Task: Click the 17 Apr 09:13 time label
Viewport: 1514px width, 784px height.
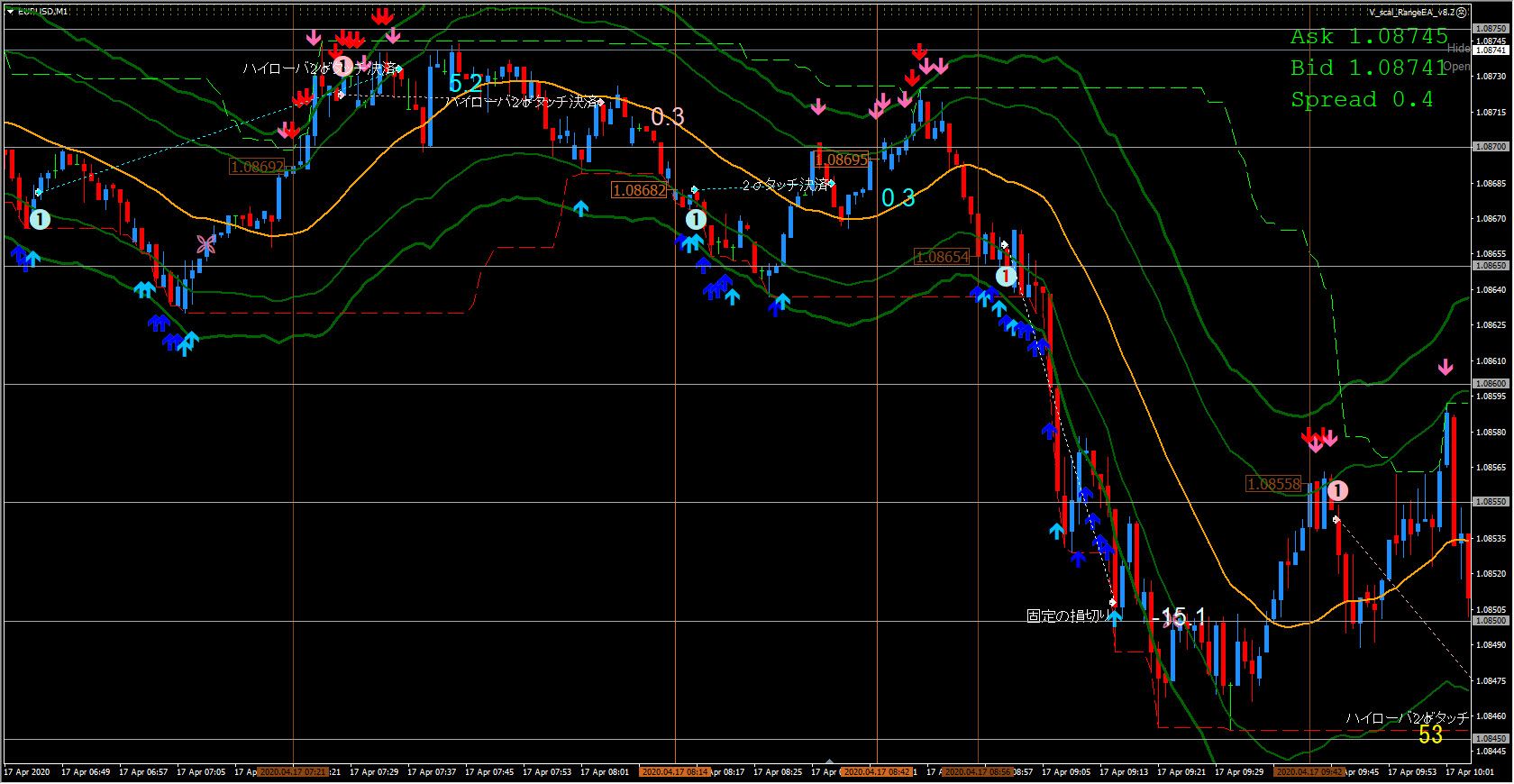Action: click(x=1124, y=772)
